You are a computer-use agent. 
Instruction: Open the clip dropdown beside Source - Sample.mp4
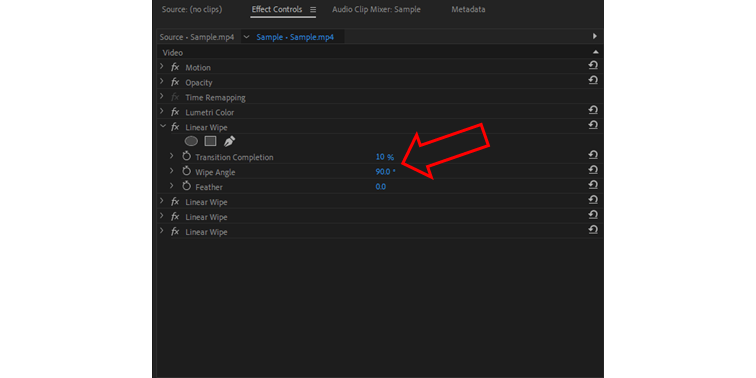pyautogui.click(x=246, y=37)
